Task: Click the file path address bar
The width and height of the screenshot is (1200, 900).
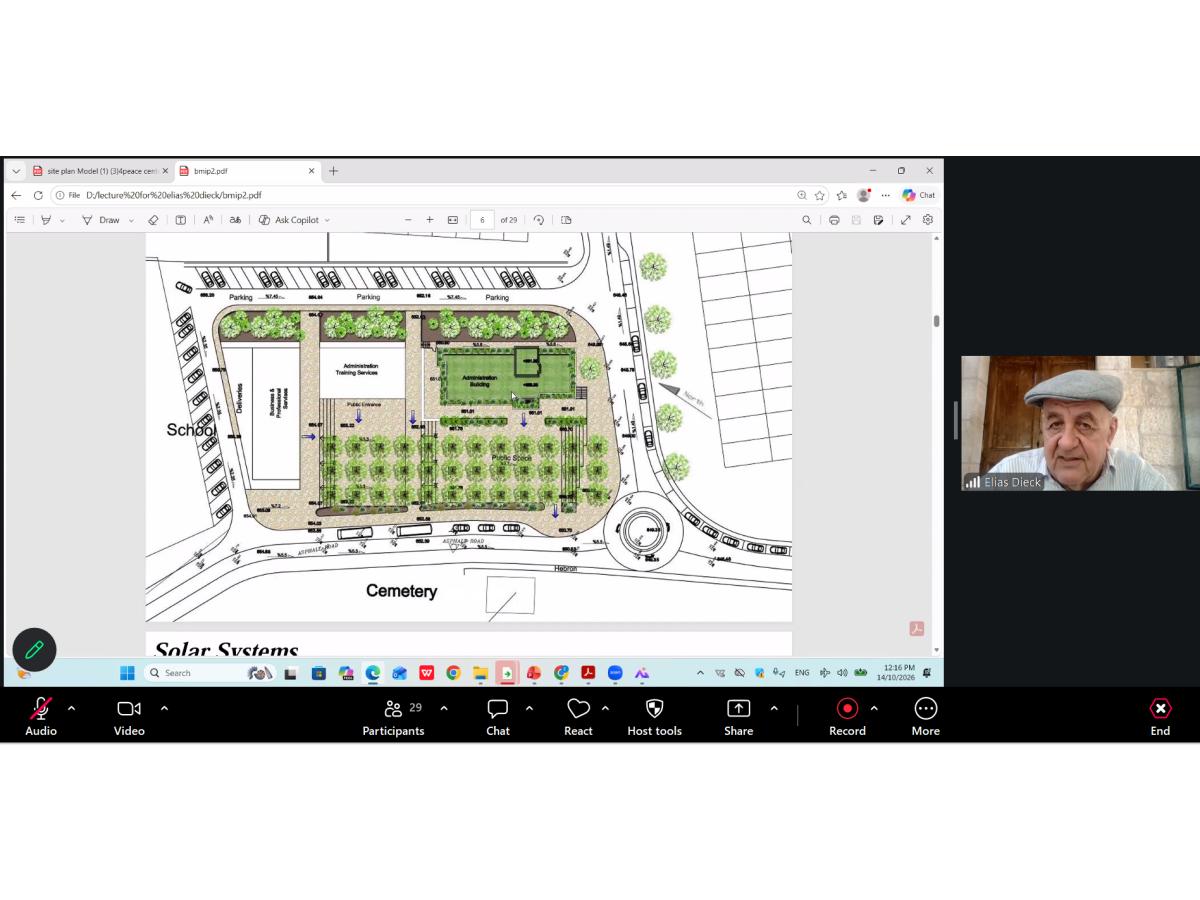Action: [430, 195]
